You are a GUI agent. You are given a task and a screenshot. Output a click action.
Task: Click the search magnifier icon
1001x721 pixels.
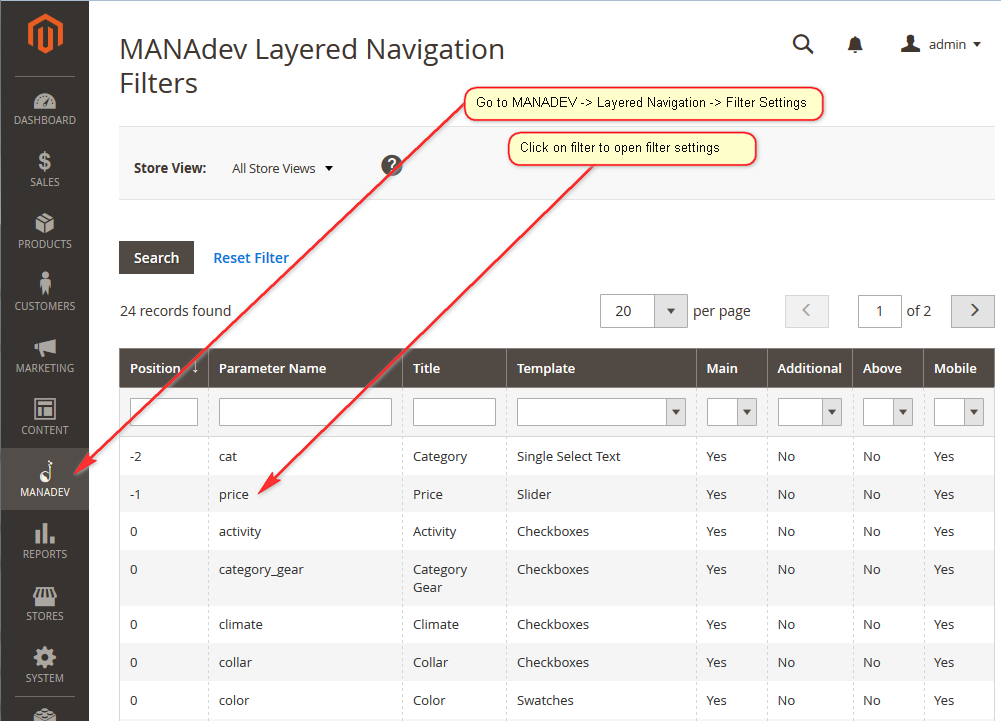[802, 44]
